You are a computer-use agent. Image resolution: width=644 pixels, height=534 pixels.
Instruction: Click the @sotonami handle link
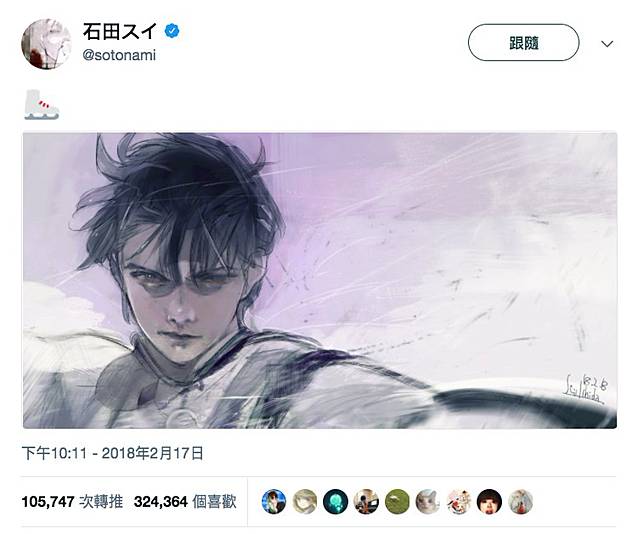119,55
